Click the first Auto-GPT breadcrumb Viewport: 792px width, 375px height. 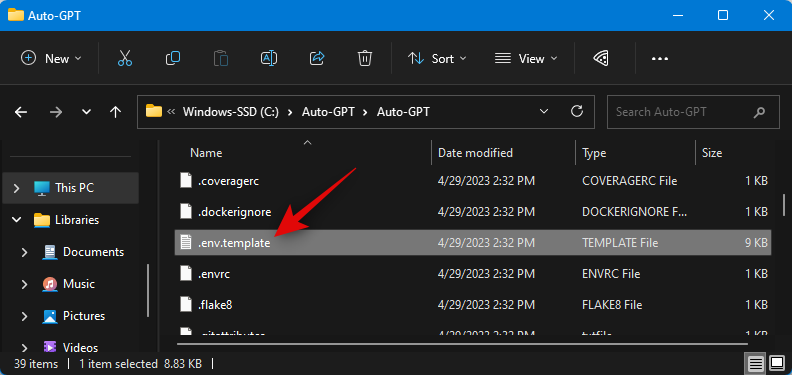(x=328, y=112)
